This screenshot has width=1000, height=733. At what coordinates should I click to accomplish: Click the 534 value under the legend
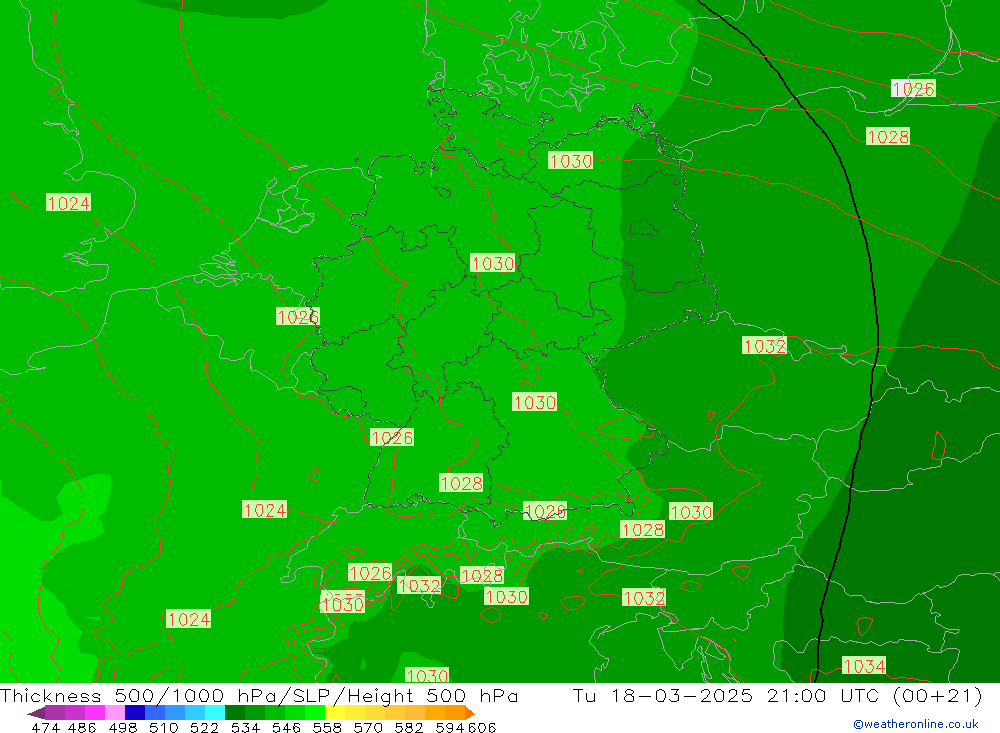pos(245,727)
